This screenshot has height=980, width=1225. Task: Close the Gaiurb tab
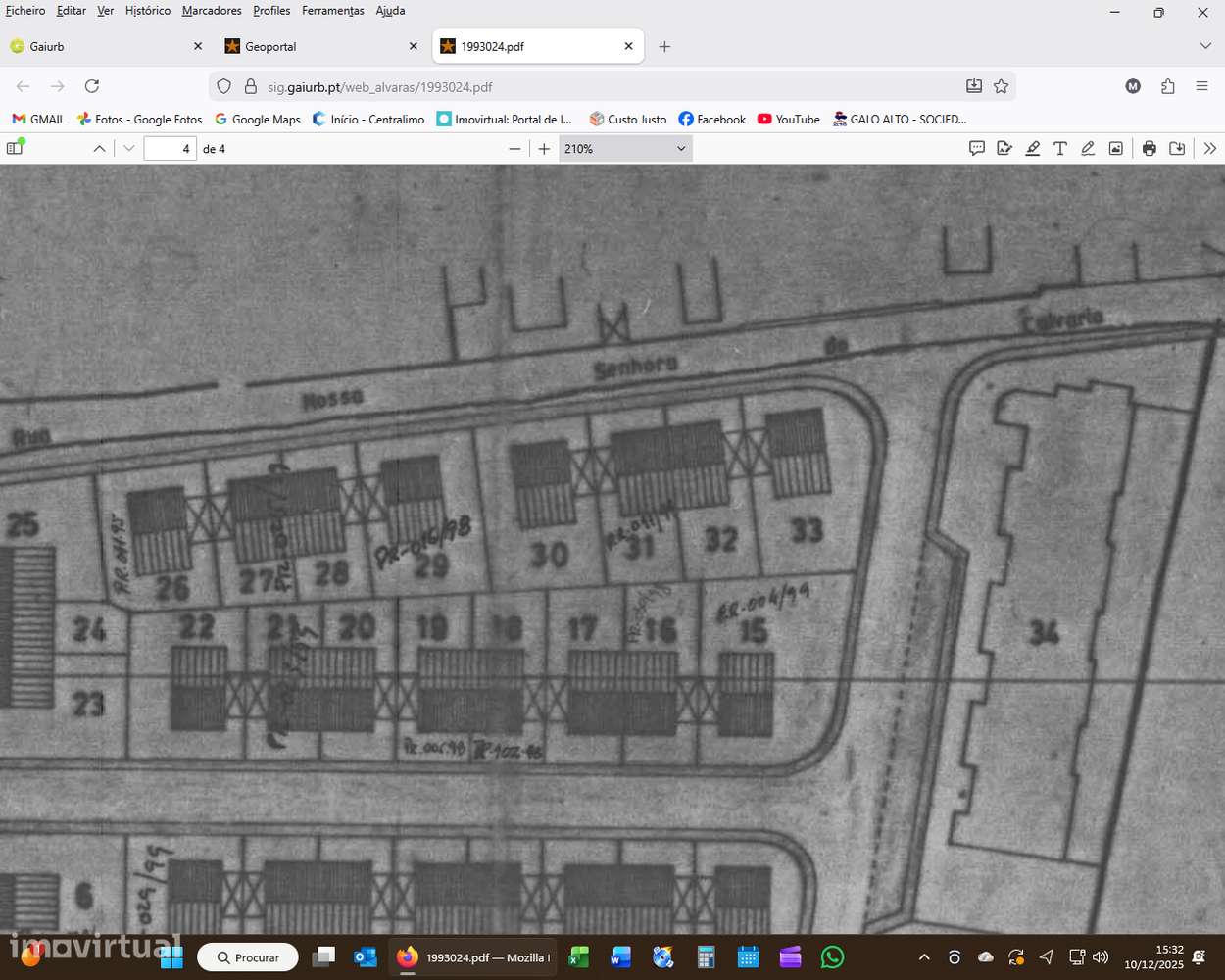[x=198, y=46]
